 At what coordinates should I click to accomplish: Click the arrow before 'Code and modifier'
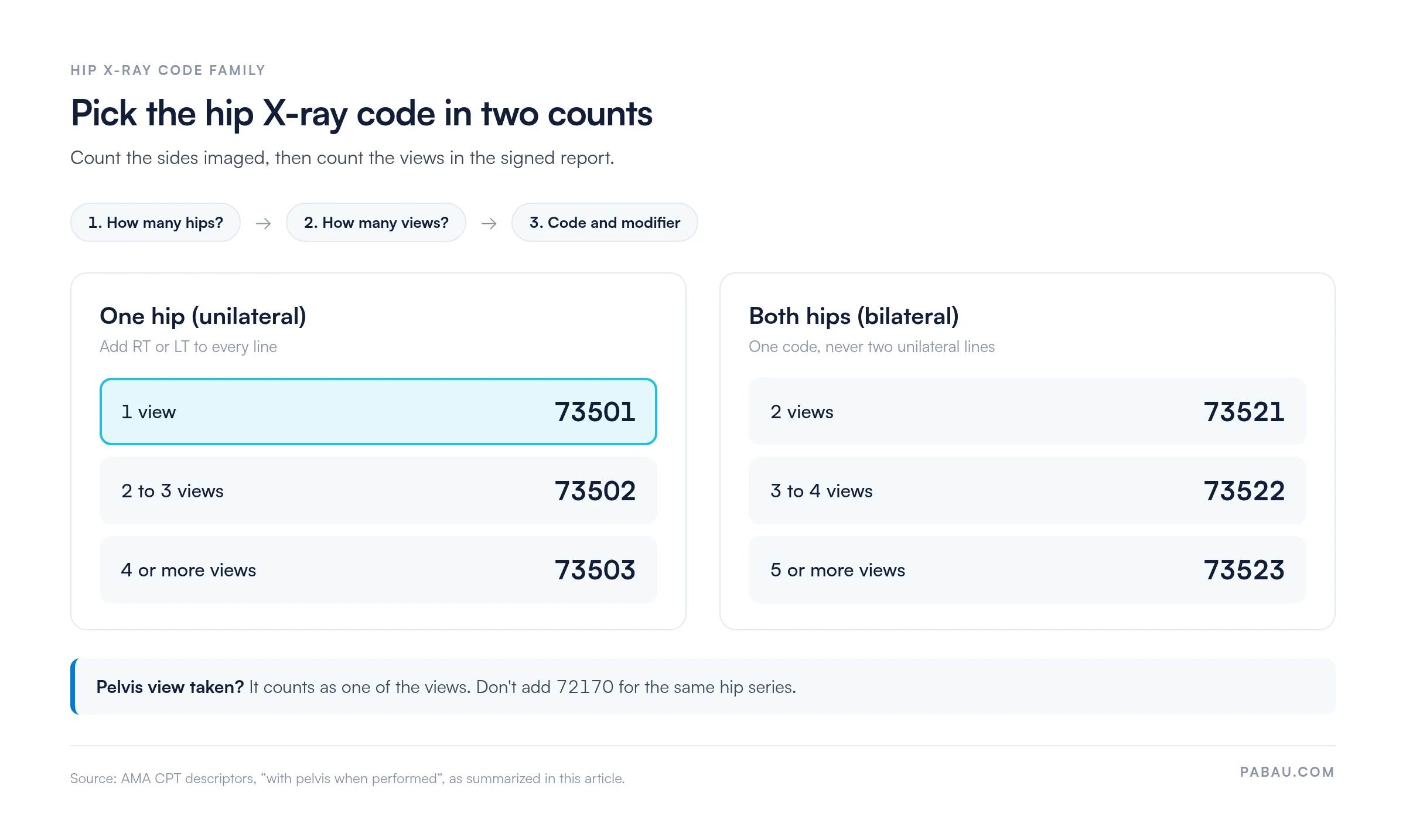point(489,223)
